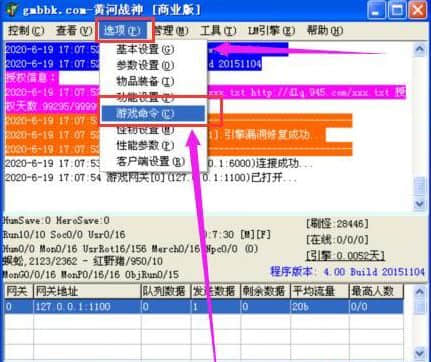Click the log panel scroll-down arrow
Image resolution: width=431 pixels, height=362 pixels.
pyautogui.click(x=420, y=203)
